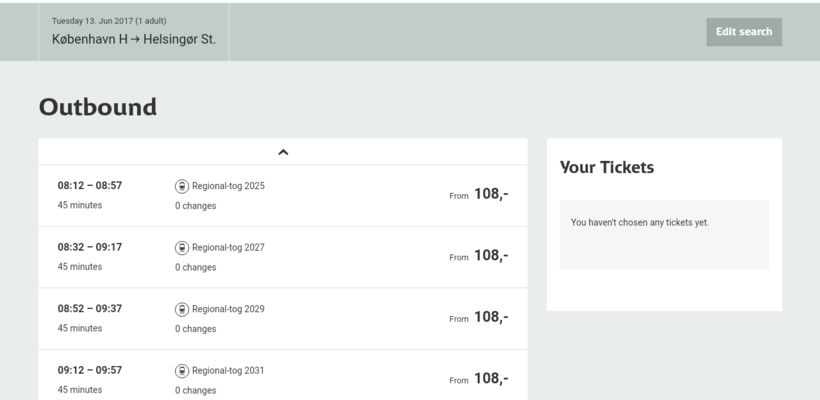Pick the 08:52 – 09:37 departure
Screen dimensions: 820x400
click(90, 309)
